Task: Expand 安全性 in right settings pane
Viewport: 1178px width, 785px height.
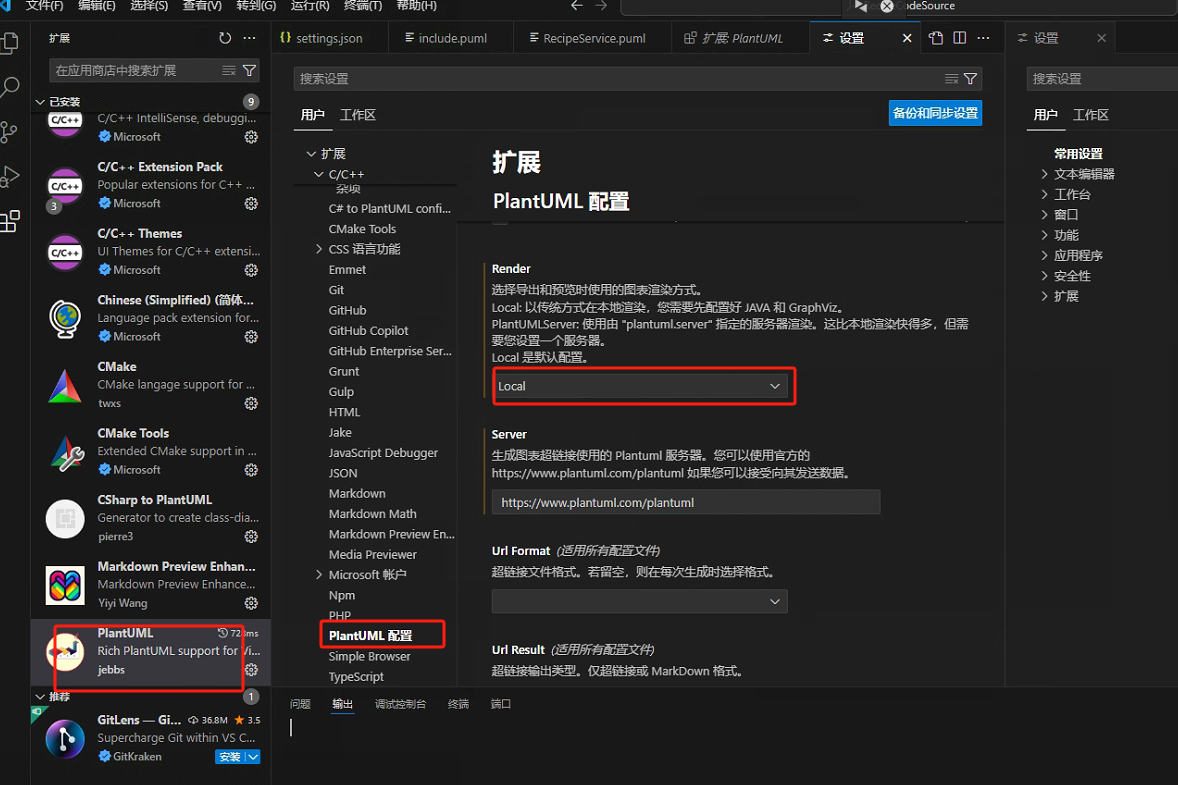Action: click(x=1044, y=276)
